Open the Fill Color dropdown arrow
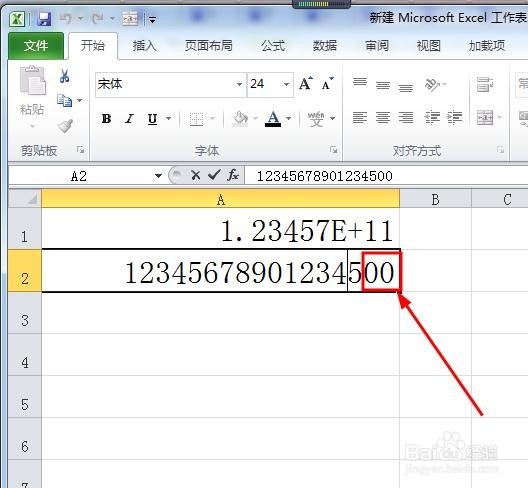The image size is (528, 488). (256, 119)
